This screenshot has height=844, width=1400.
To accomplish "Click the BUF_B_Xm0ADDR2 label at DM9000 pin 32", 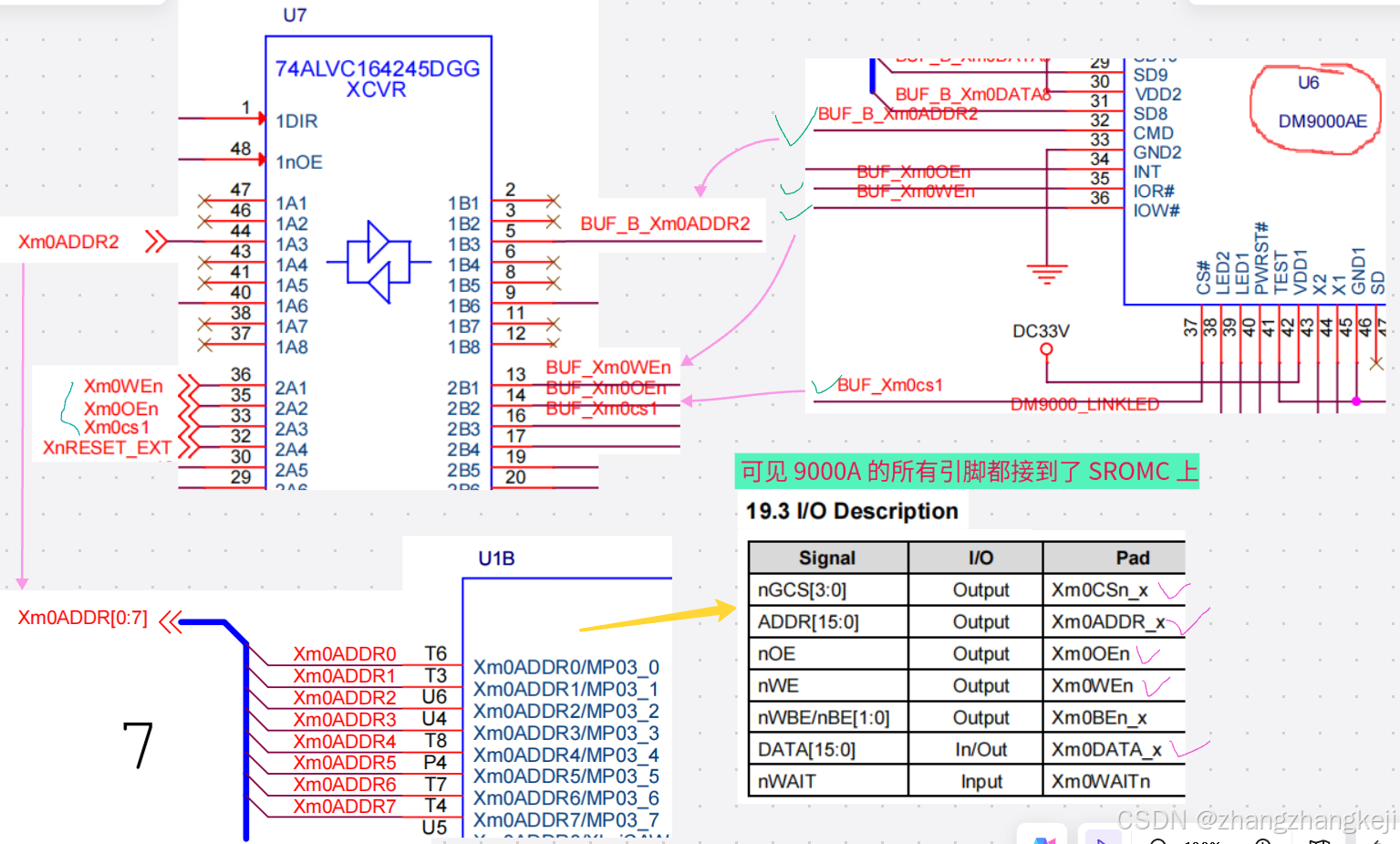I will 897,114.
